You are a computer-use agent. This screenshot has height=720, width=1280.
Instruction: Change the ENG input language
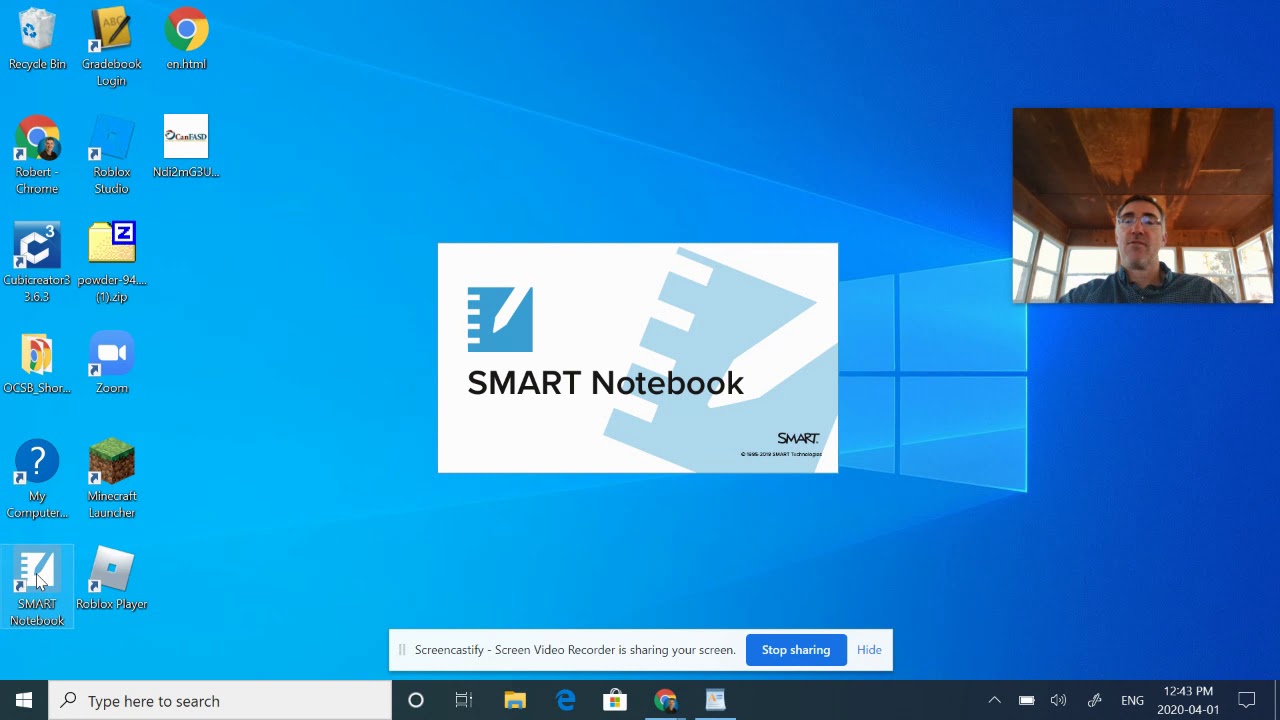tap(1132, 700)
